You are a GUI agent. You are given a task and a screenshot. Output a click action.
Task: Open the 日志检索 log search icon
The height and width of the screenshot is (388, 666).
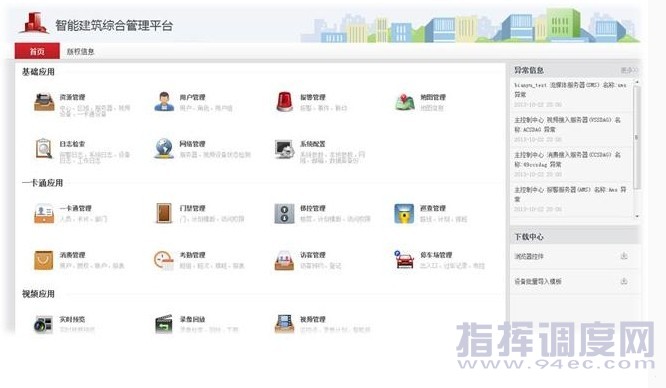tap(44, 149)
